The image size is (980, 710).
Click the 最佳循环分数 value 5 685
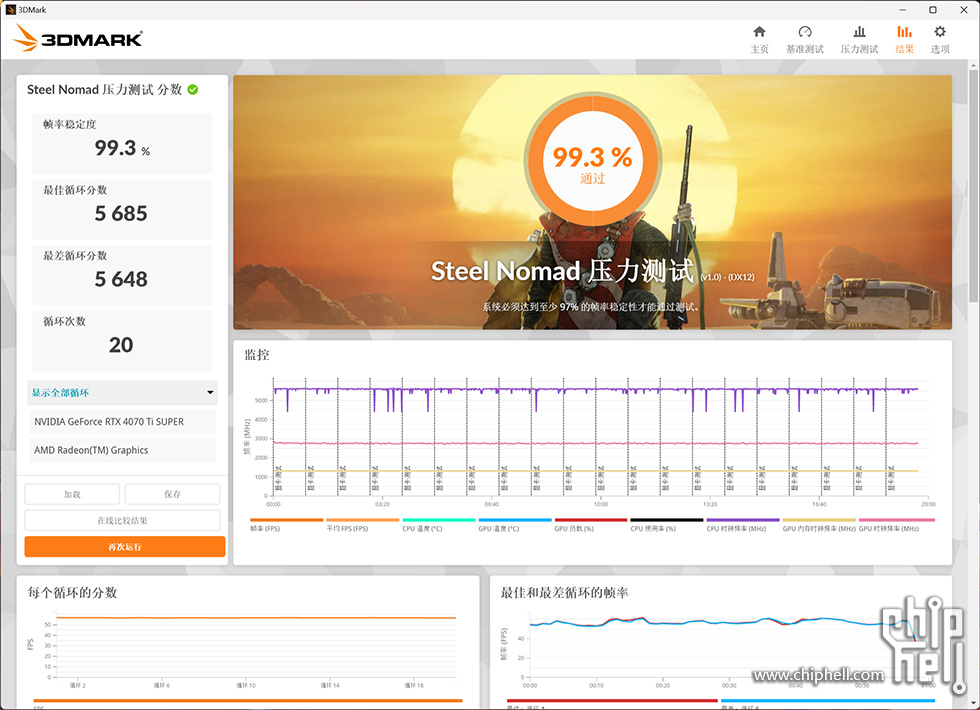coord(121,214)
